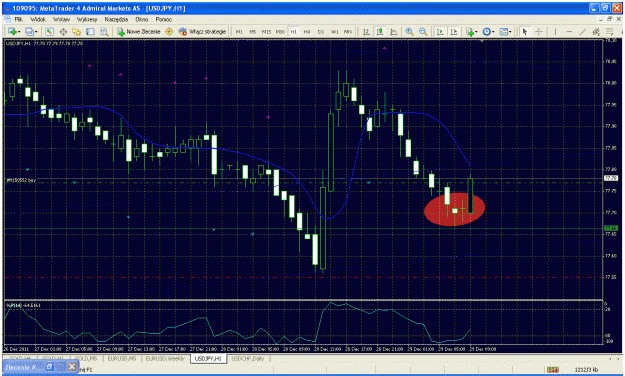Select the Fibonacci retracement tool
This screenshot has width=625, height=376.
(x=610, y=31)
